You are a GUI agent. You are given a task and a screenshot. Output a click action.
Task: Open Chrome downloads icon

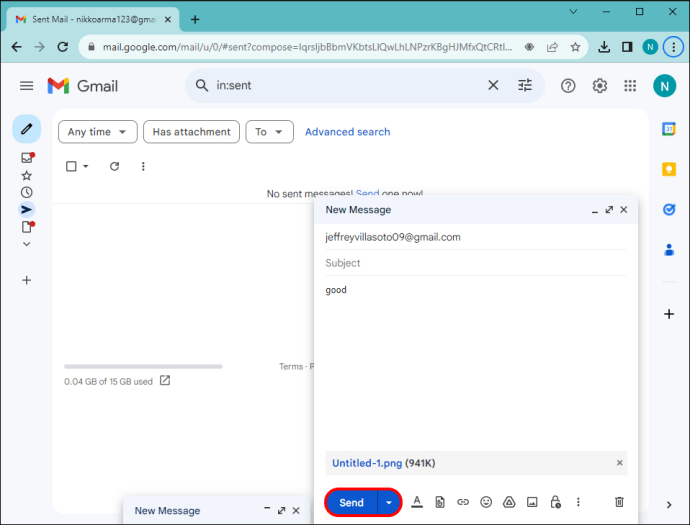[x=604, y=47]
